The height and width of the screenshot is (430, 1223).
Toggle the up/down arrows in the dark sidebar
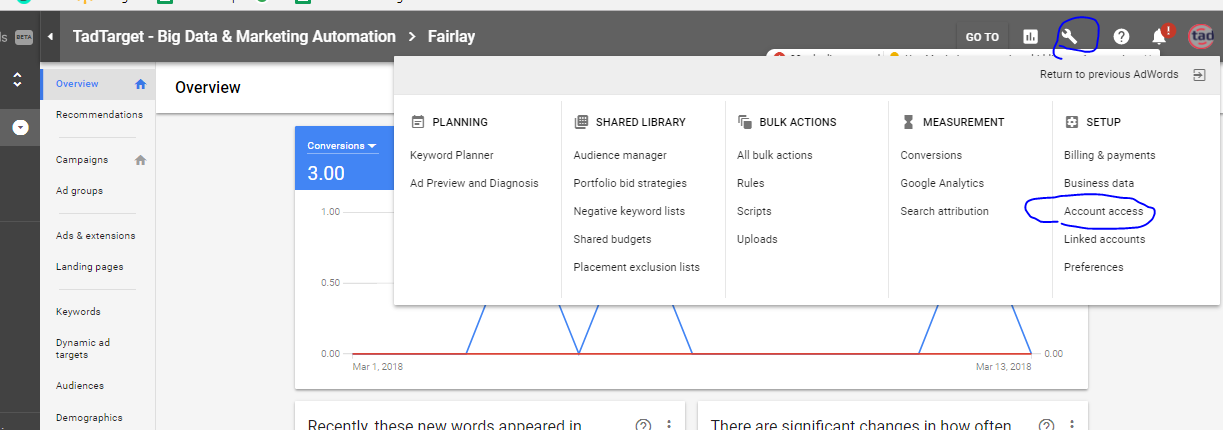[17, 80]
